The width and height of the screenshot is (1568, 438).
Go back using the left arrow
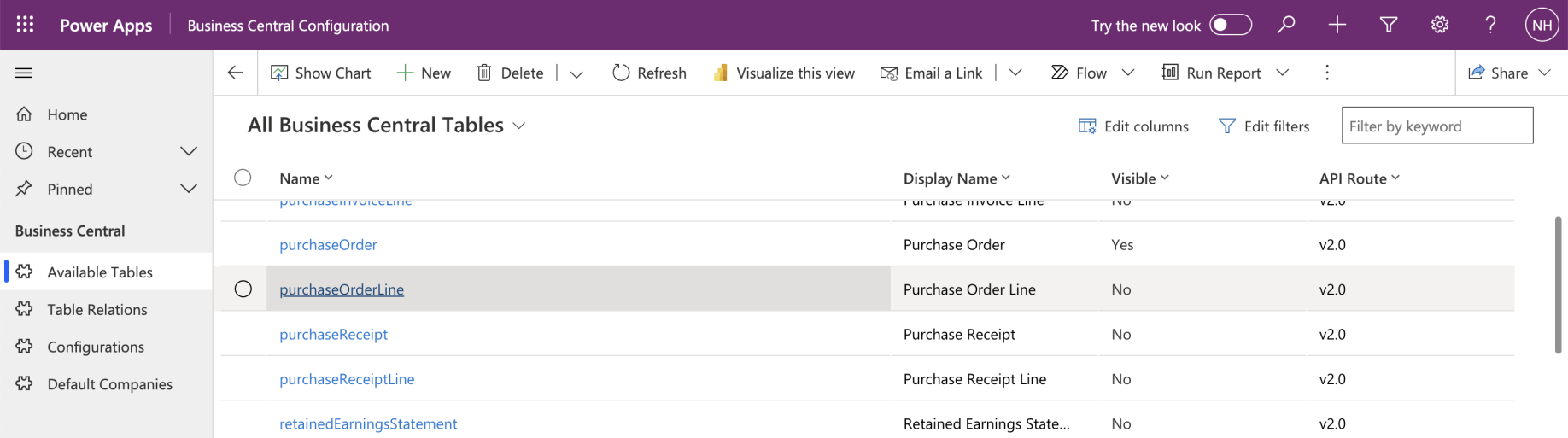236,73
